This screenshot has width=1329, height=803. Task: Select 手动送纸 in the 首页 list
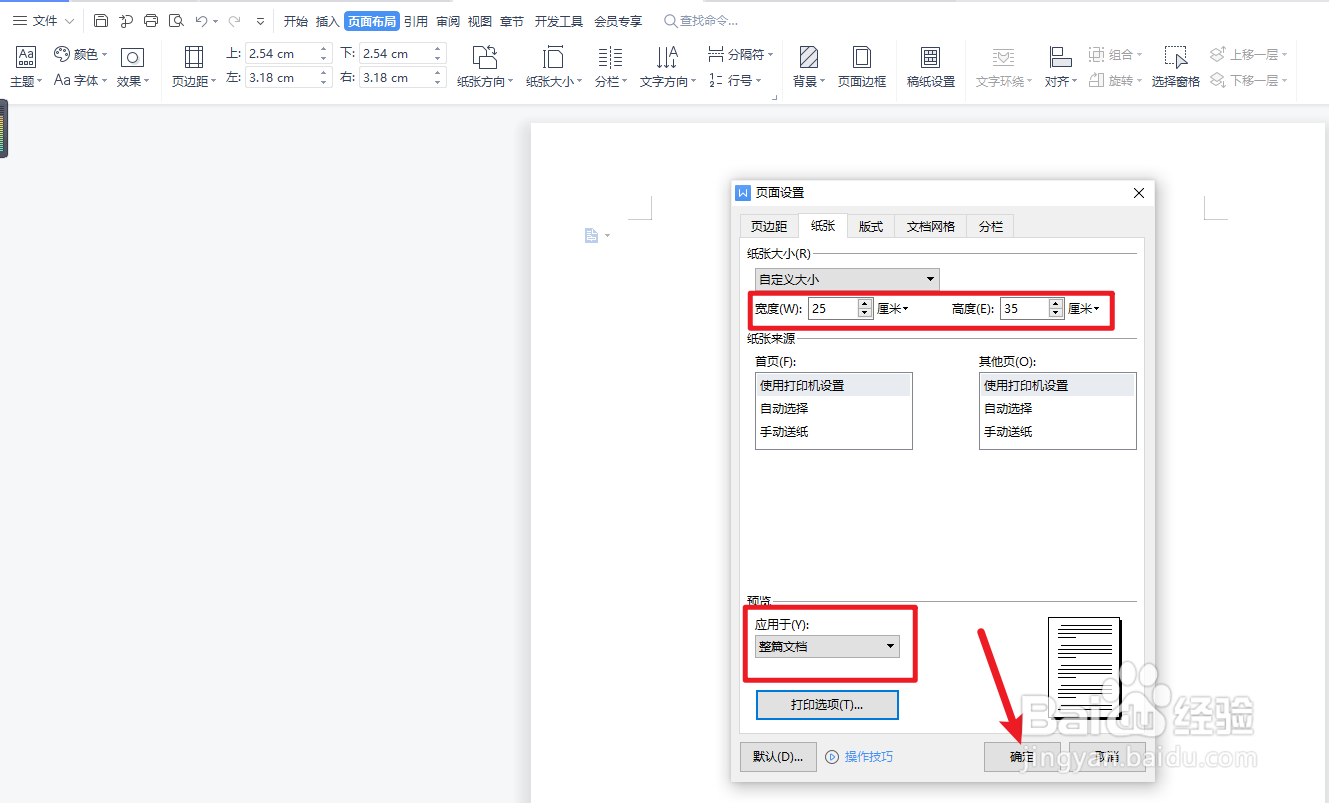[x=786, y=431]
